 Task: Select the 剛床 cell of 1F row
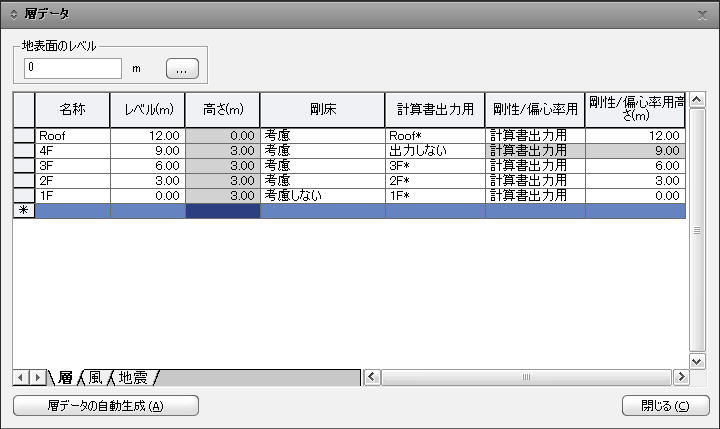(x=322, y=196)
